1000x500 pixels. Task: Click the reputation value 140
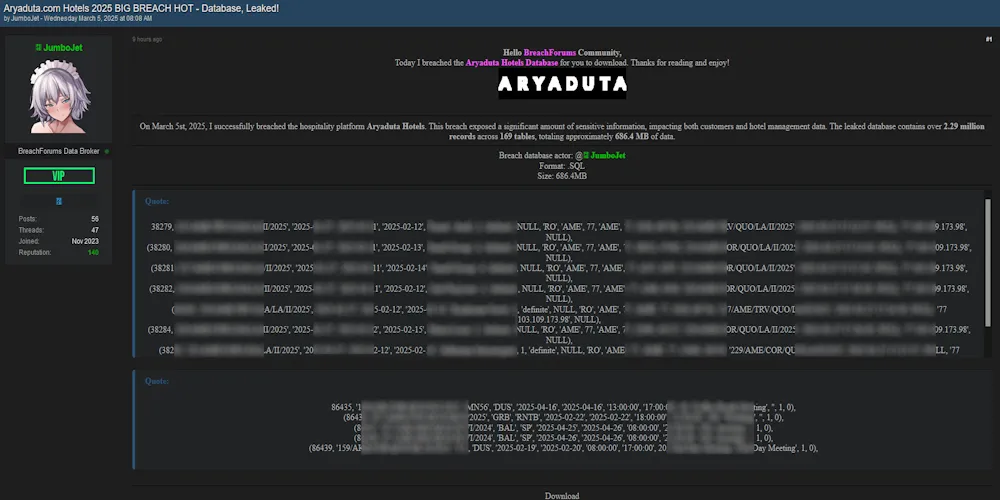[93, 253]
